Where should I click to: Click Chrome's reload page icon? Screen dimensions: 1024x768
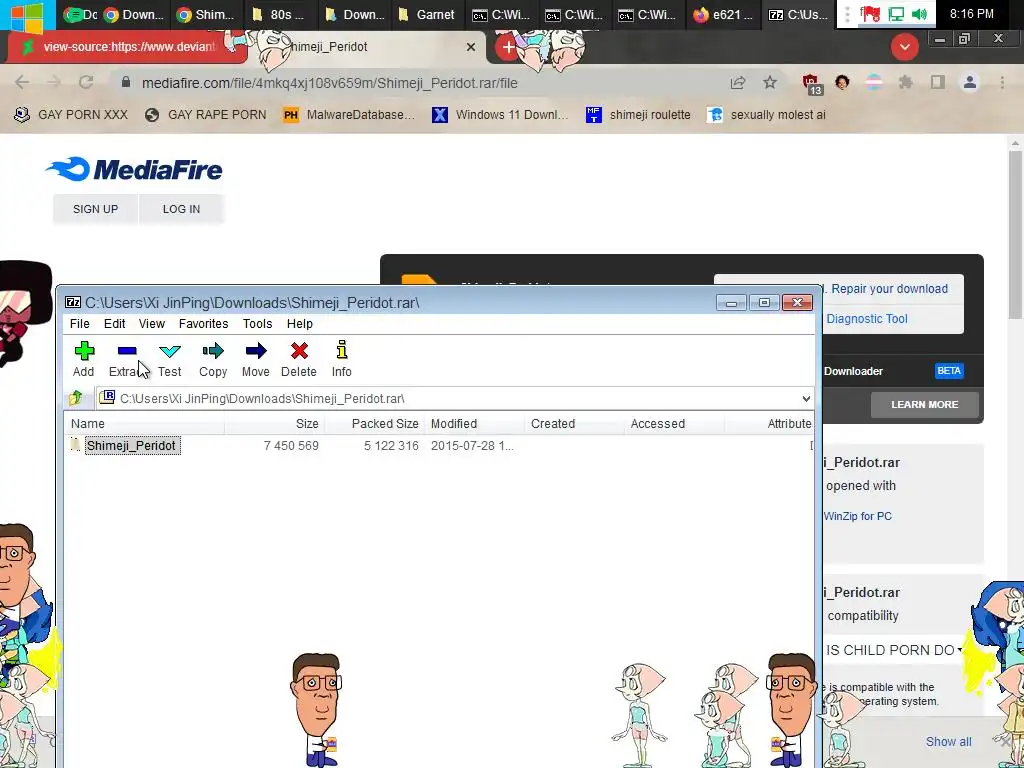[x=86, y=82]
